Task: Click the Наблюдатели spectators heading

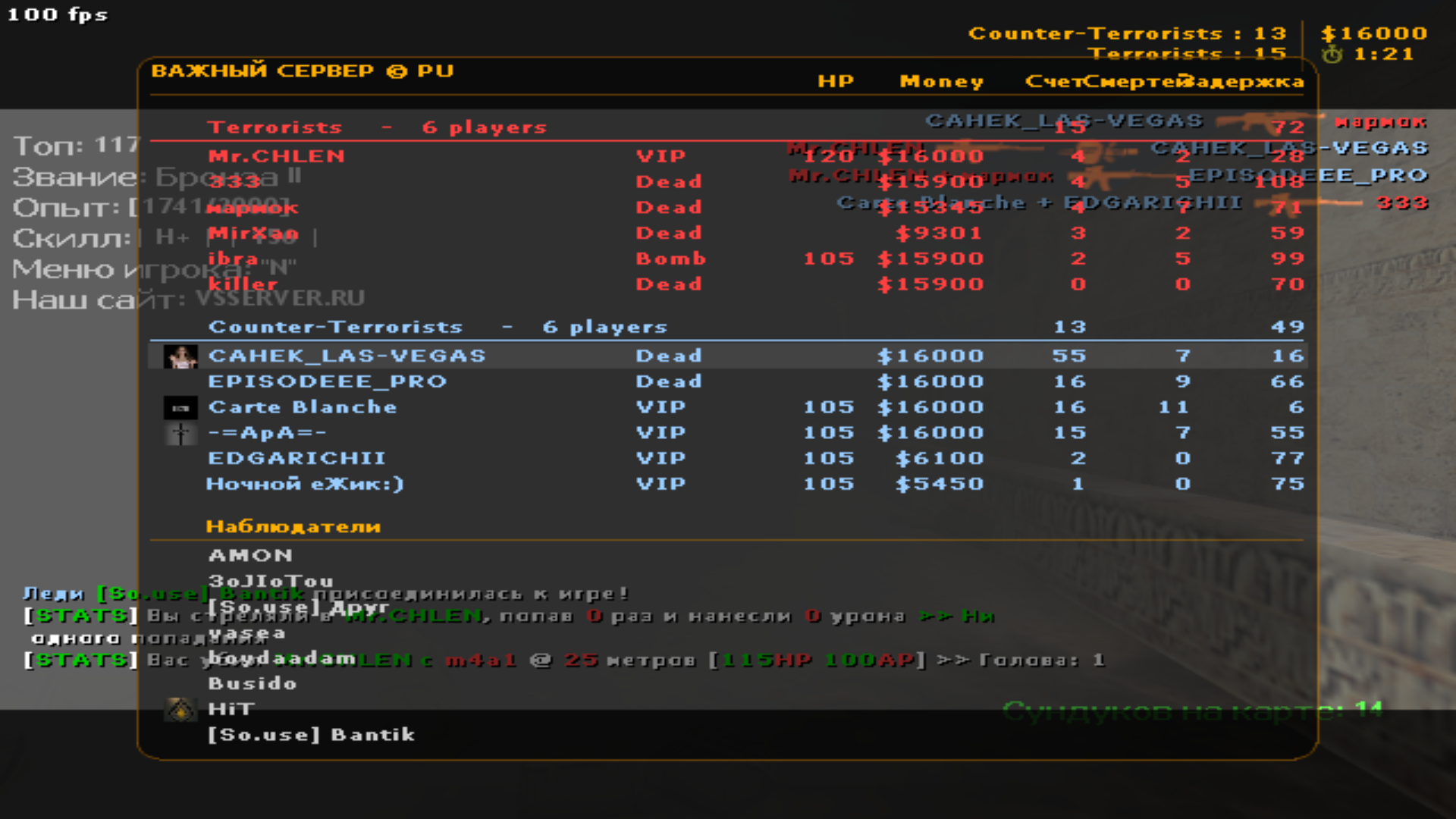Action: point(293,526)
